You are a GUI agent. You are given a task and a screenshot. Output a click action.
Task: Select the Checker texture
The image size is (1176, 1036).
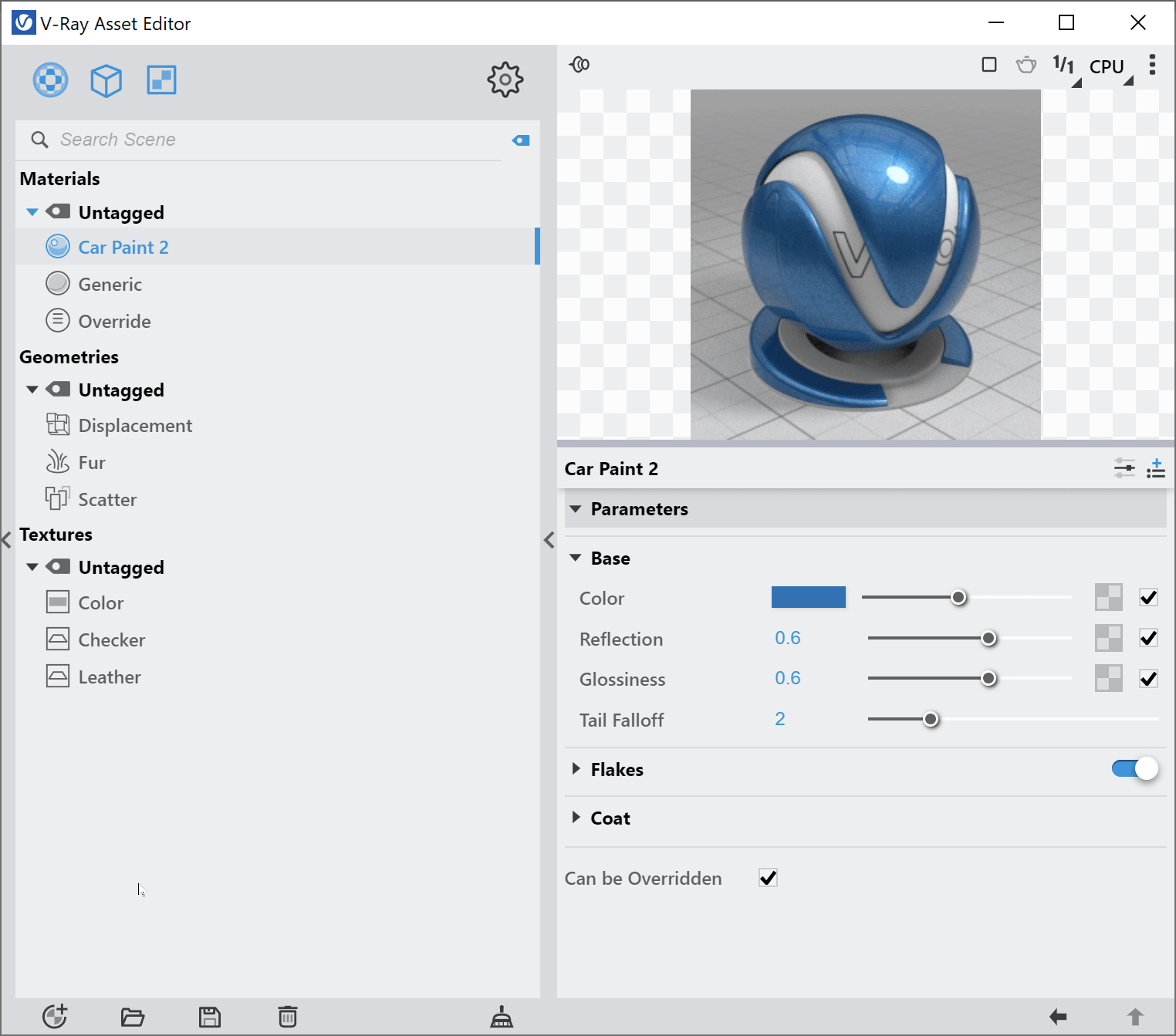tap(278, 639)
